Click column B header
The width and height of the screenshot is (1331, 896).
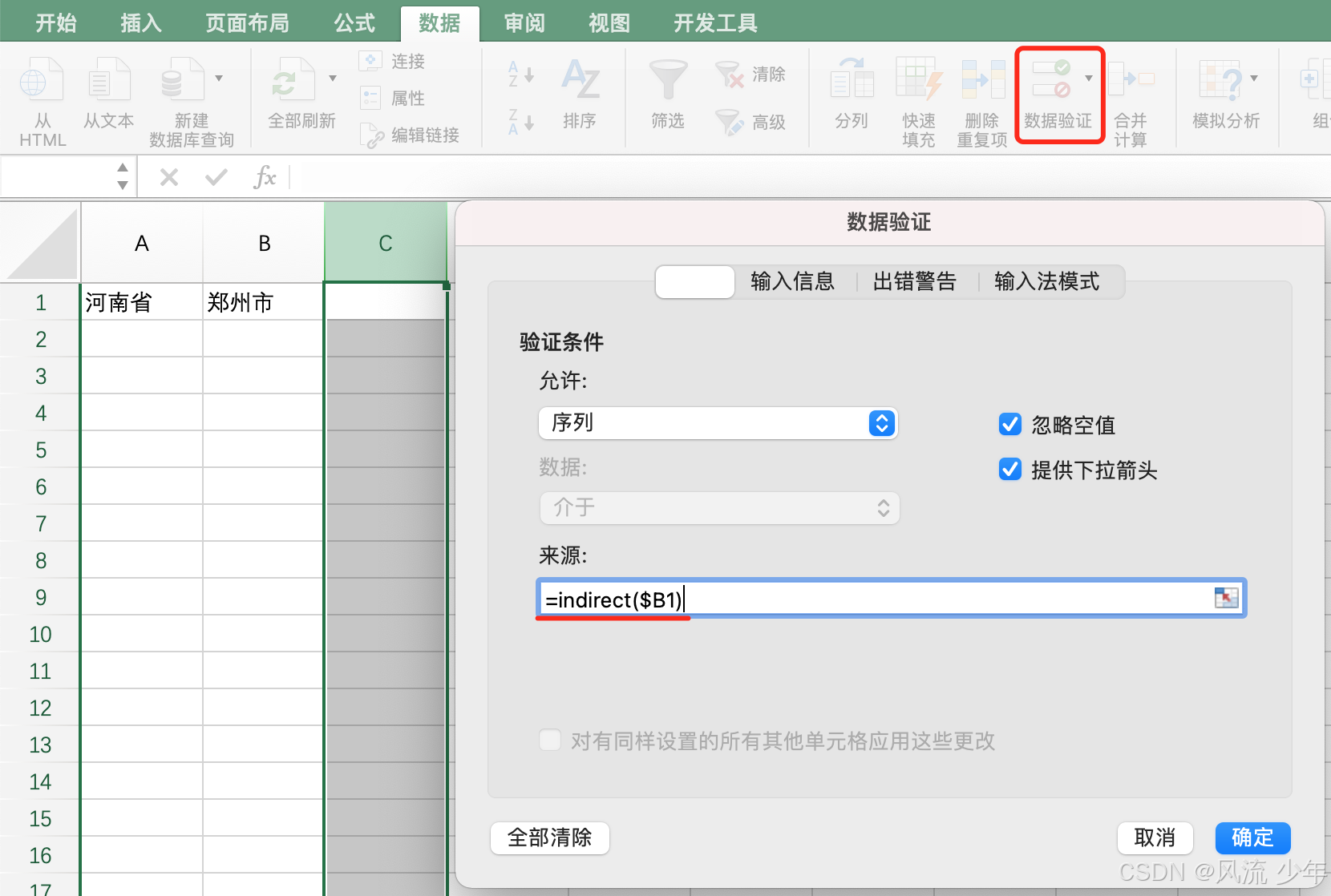click(263, 243)
